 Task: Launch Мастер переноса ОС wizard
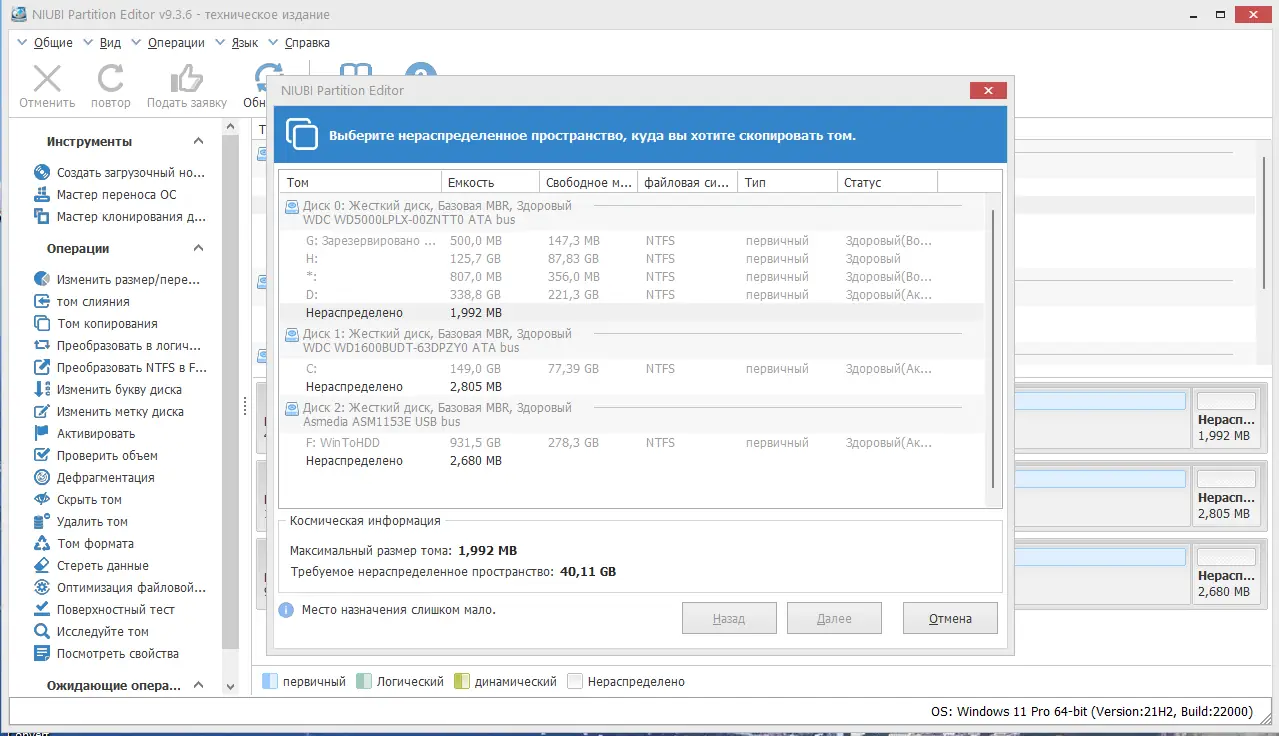pos(105,194)
